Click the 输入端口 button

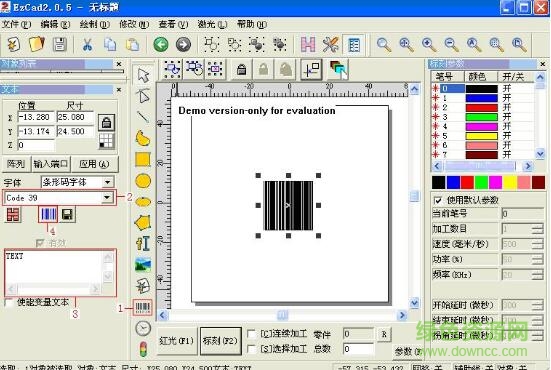coord(51,164)
